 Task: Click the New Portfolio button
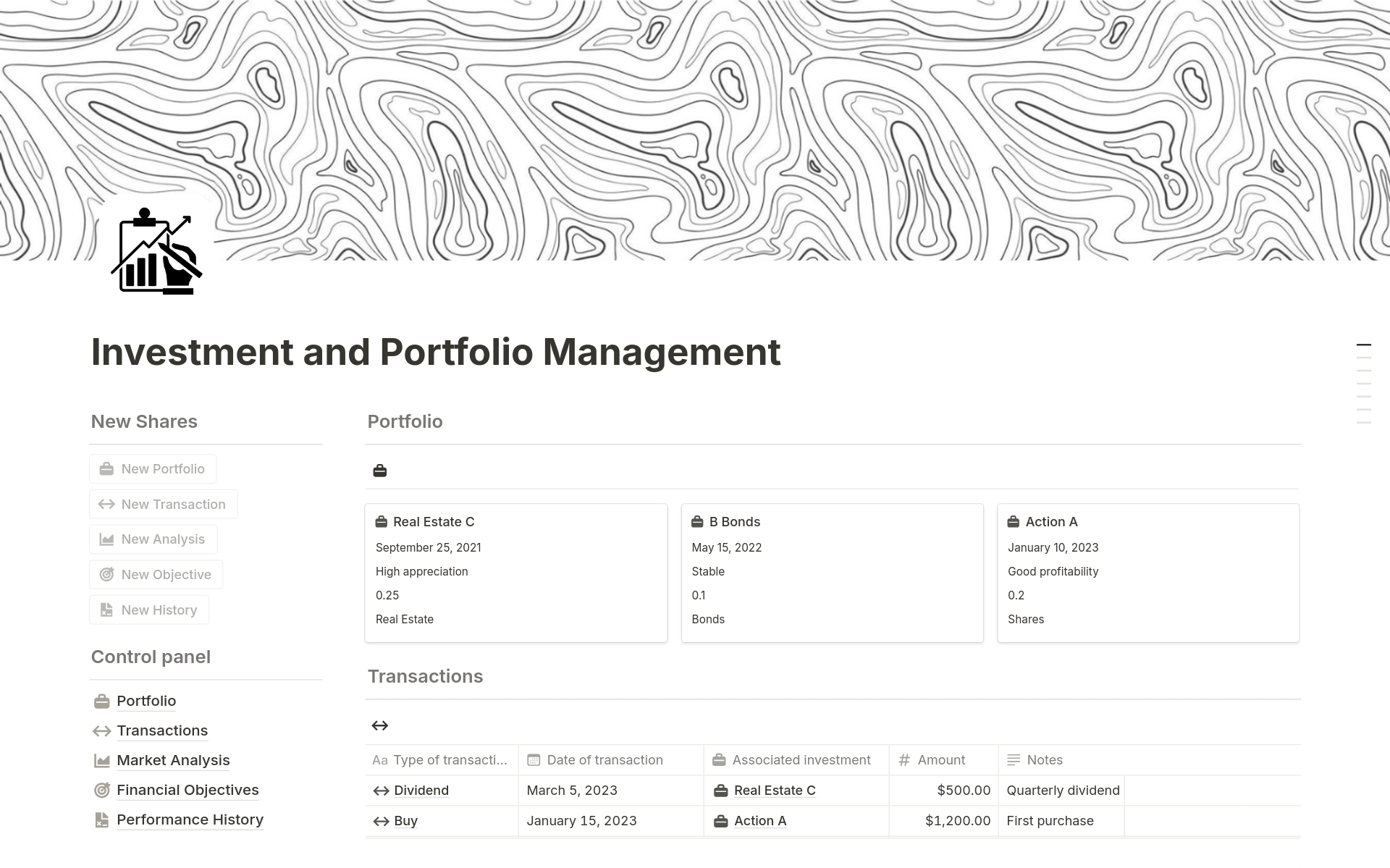pos(152,468)
